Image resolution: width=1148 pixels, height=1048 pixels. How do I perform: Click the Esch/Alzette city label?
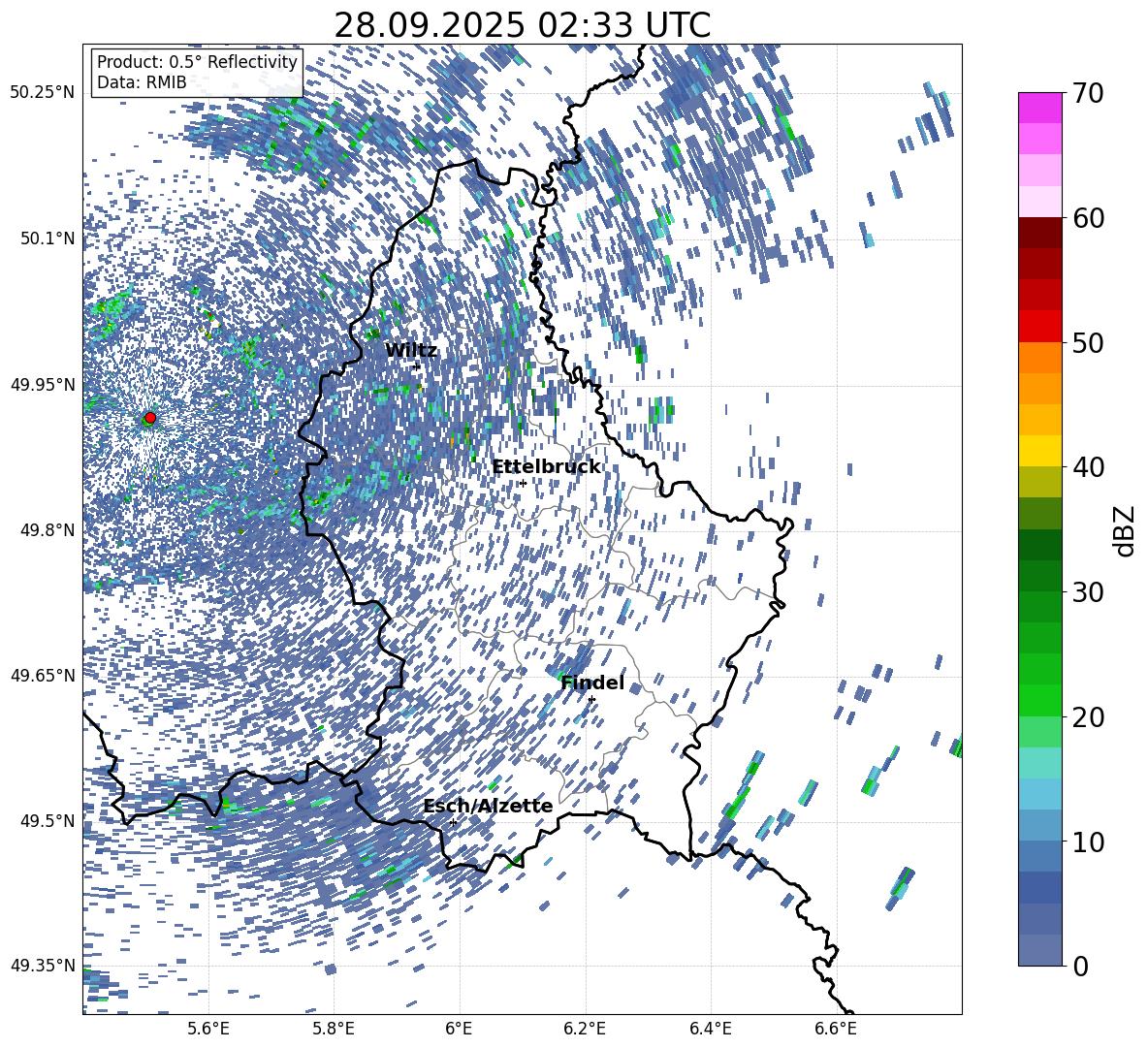(488, 806)
